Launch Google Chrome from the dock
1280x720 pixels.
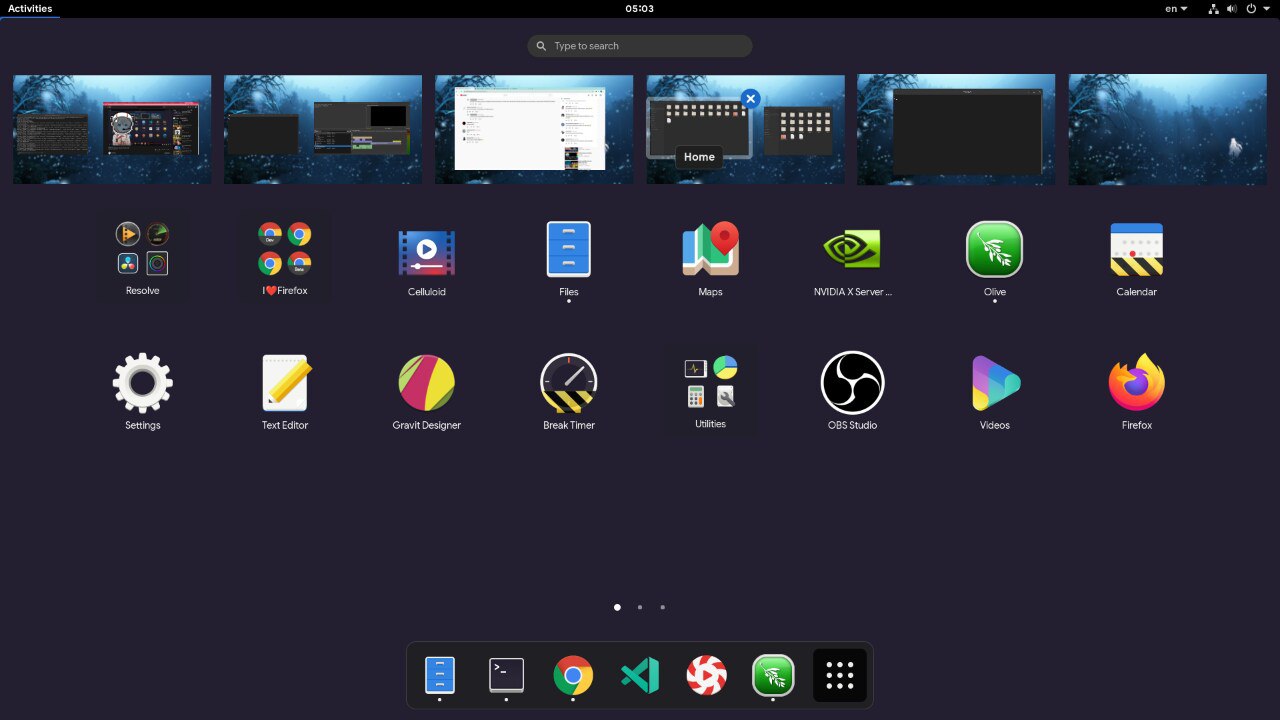tap(573, 676)
